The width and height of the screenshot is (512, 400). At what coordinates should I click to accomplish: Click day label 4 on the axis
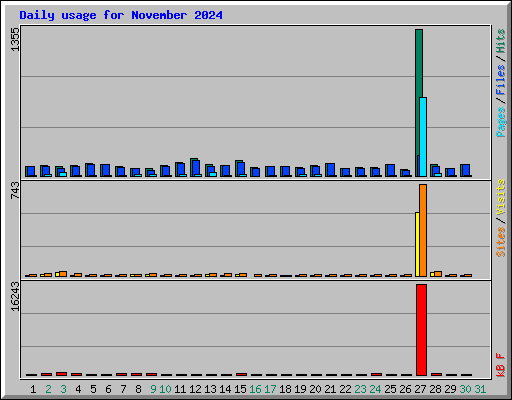point(78,389)
